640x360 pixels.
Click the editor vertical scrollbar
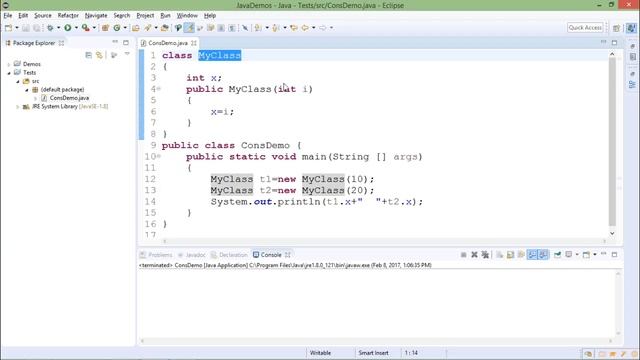612,142
